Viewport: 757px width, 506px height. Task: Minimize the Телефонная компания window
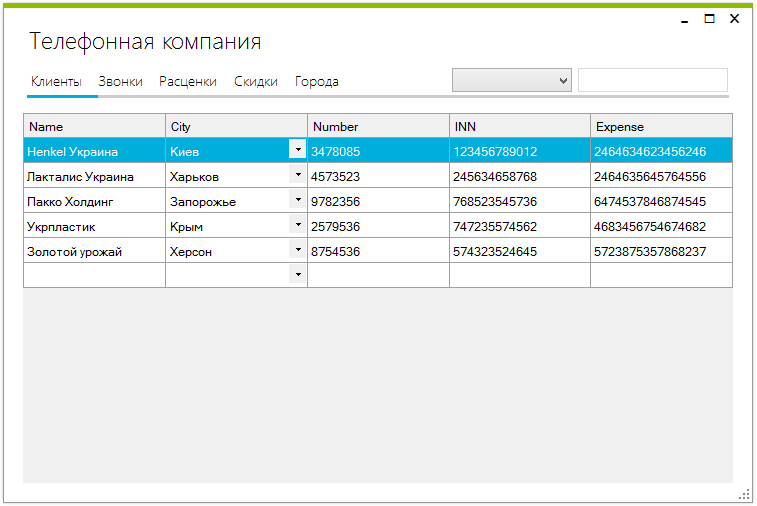(x=685, y=19)
